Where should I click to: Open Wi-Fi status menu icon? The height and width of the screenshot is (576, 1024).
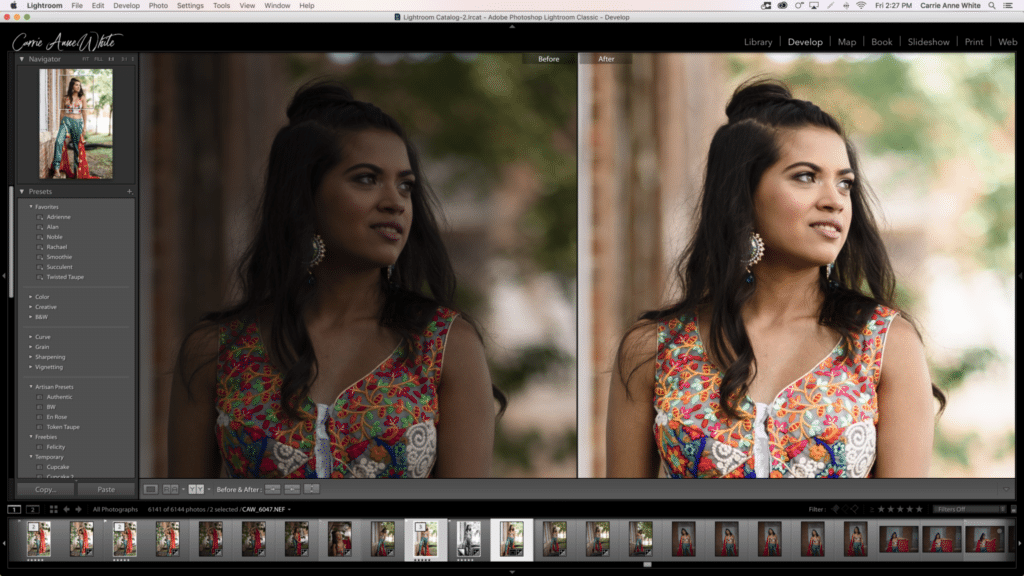[861, 5]
